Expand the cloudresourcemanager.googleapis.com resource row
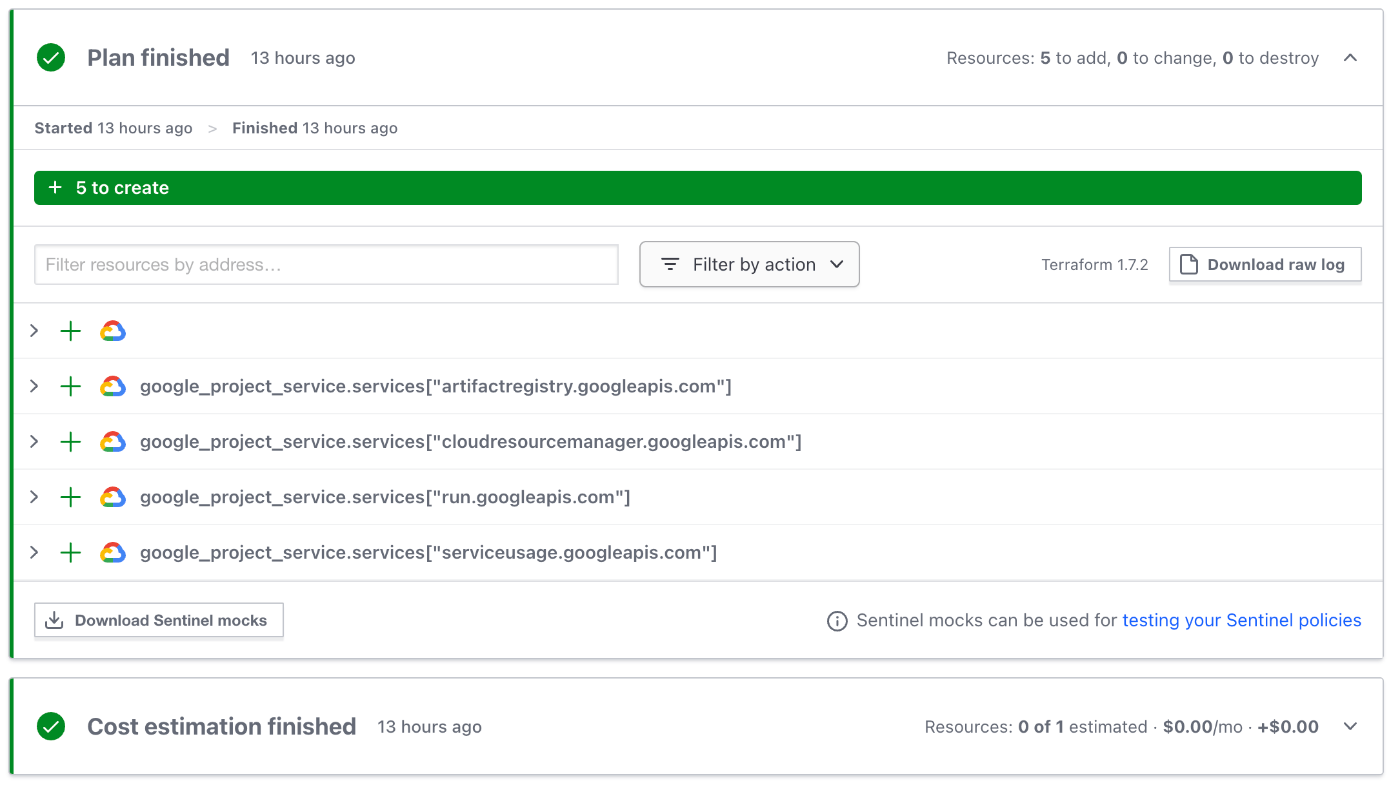 [x=34, y=442]
